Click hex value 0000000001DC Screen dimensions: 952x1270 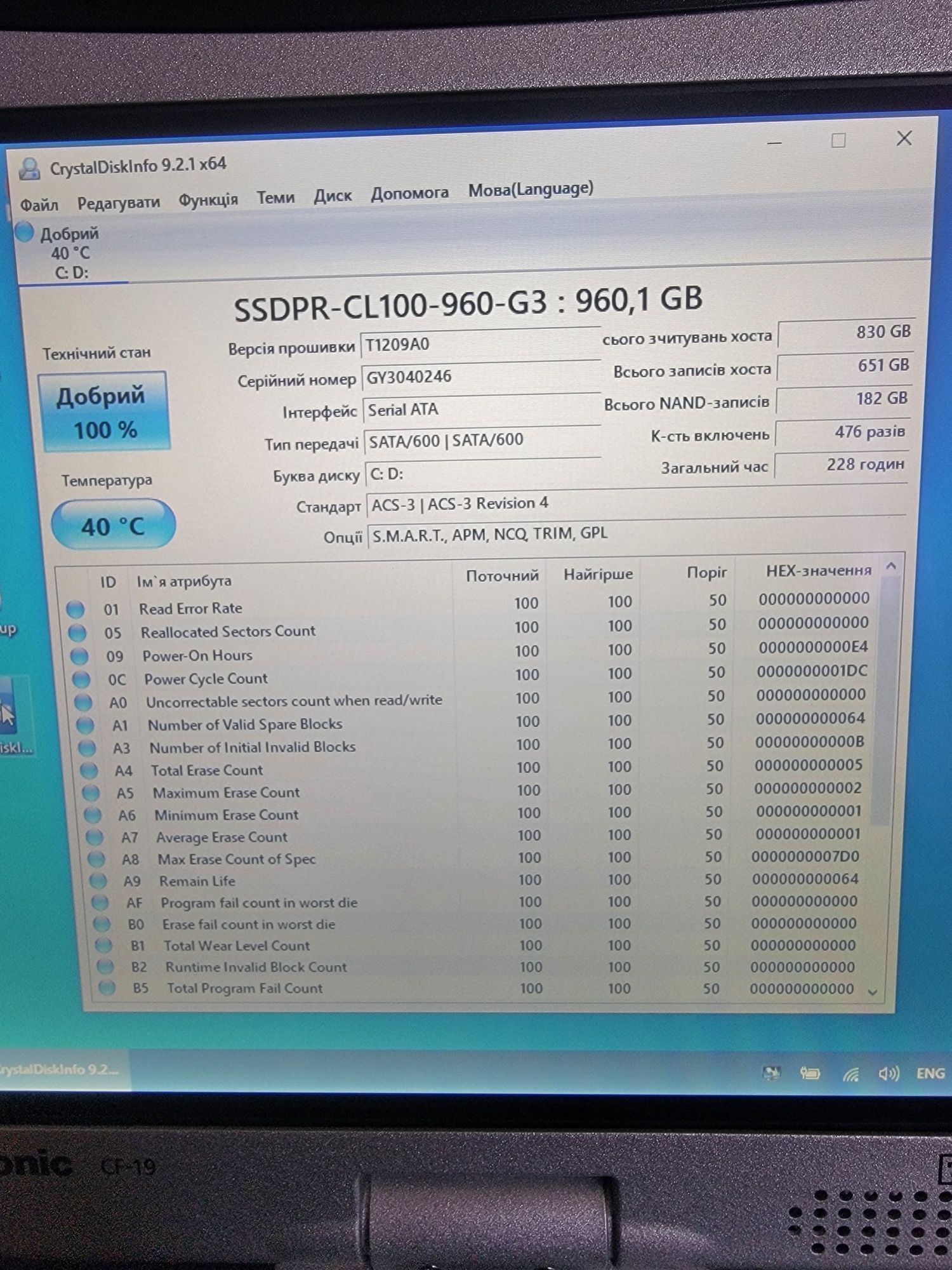(x=812, y=671)
